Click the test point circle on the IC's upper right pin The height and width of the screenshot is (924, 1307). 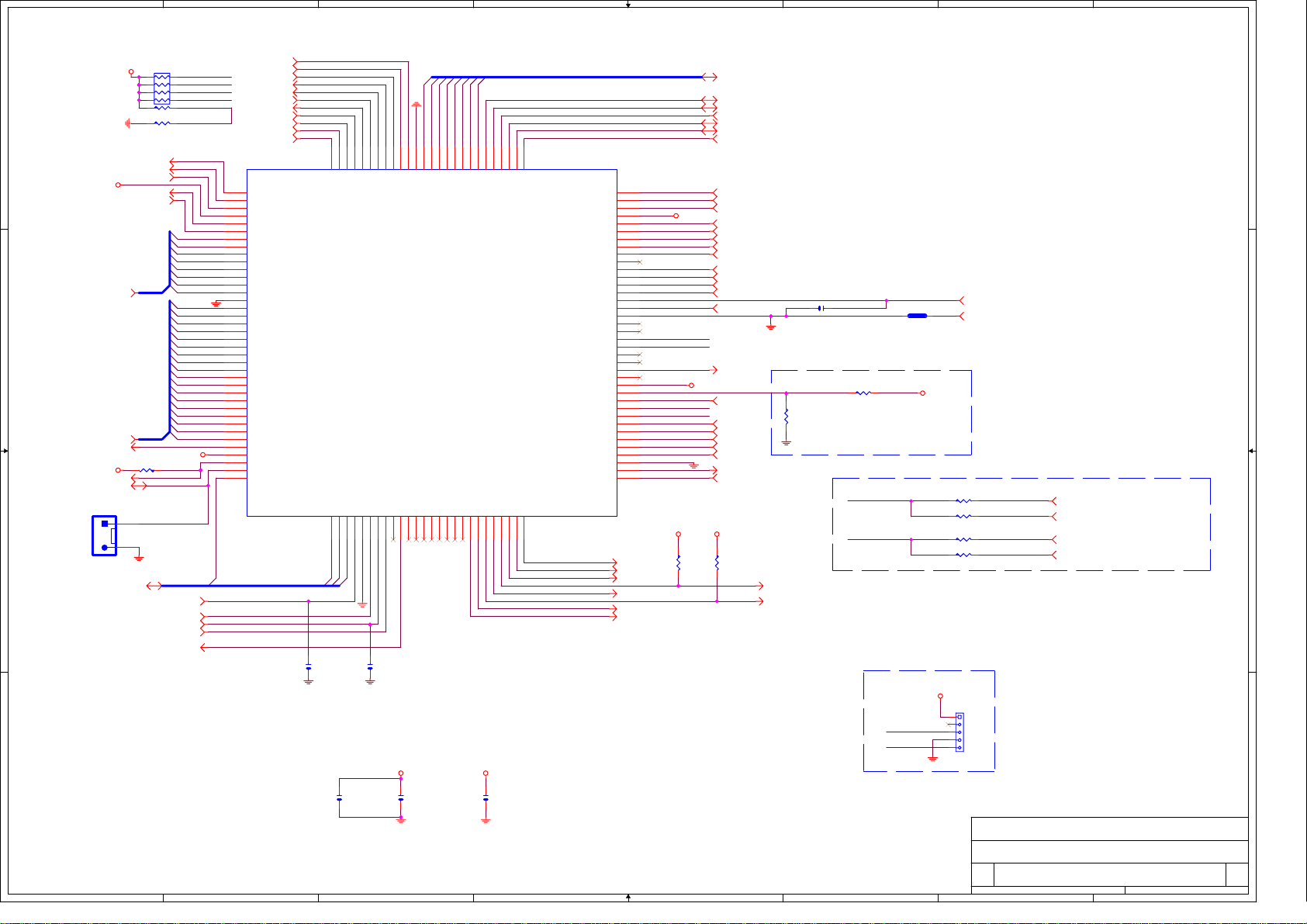[676, 216]
